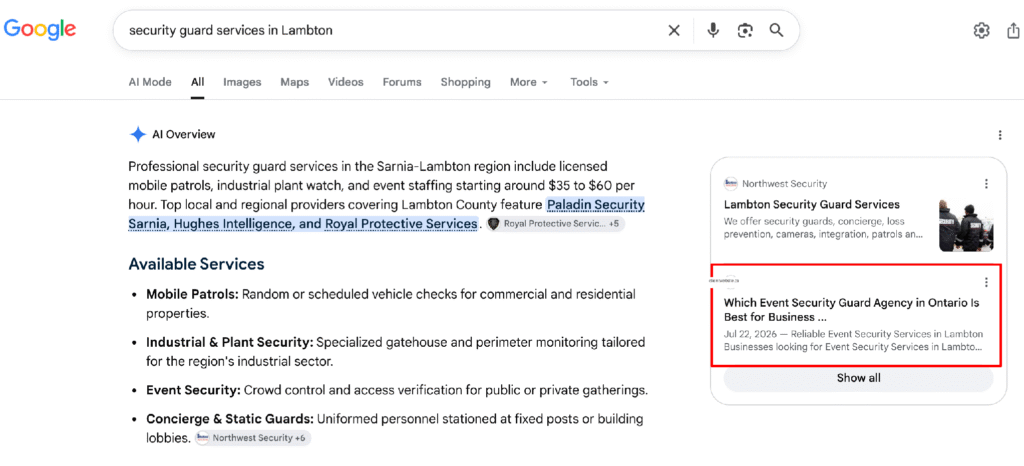This screenshot has width=1024, height=466.
Task: Click the Royal Protective Services highlighted text
Action: pos(401,224)
